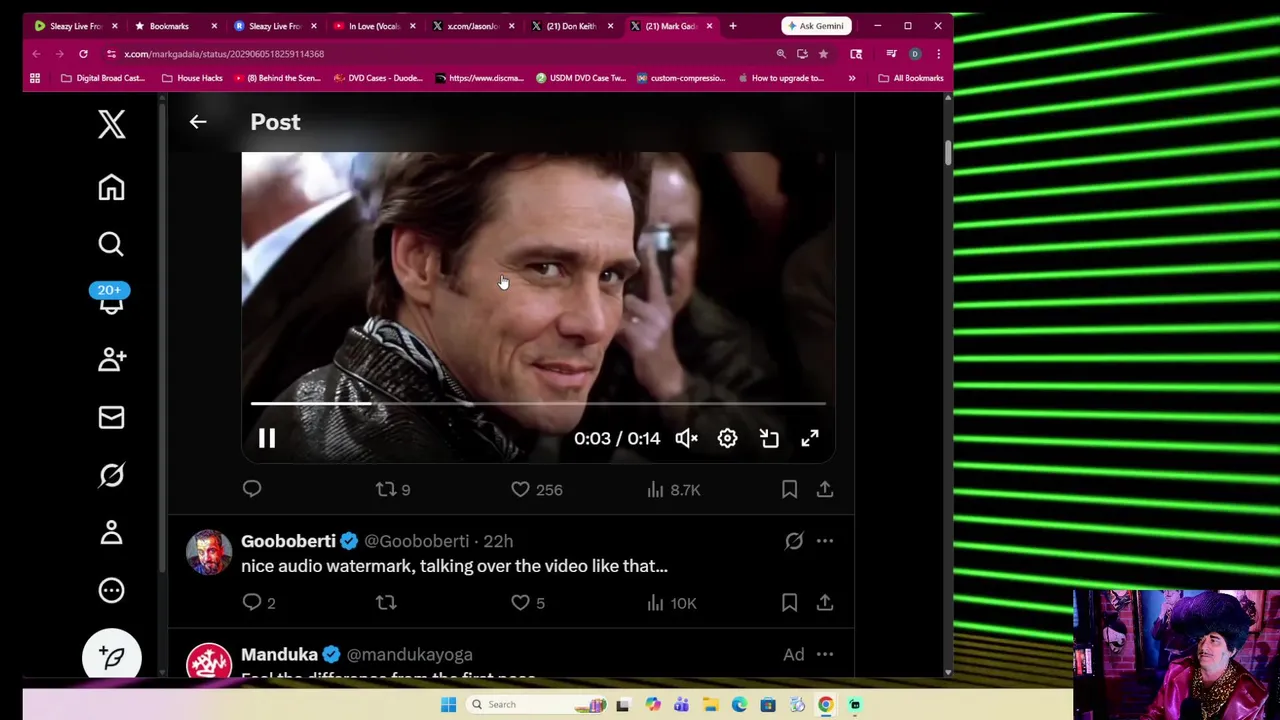
Task: Share the main video post
Action: coord(825,489)
